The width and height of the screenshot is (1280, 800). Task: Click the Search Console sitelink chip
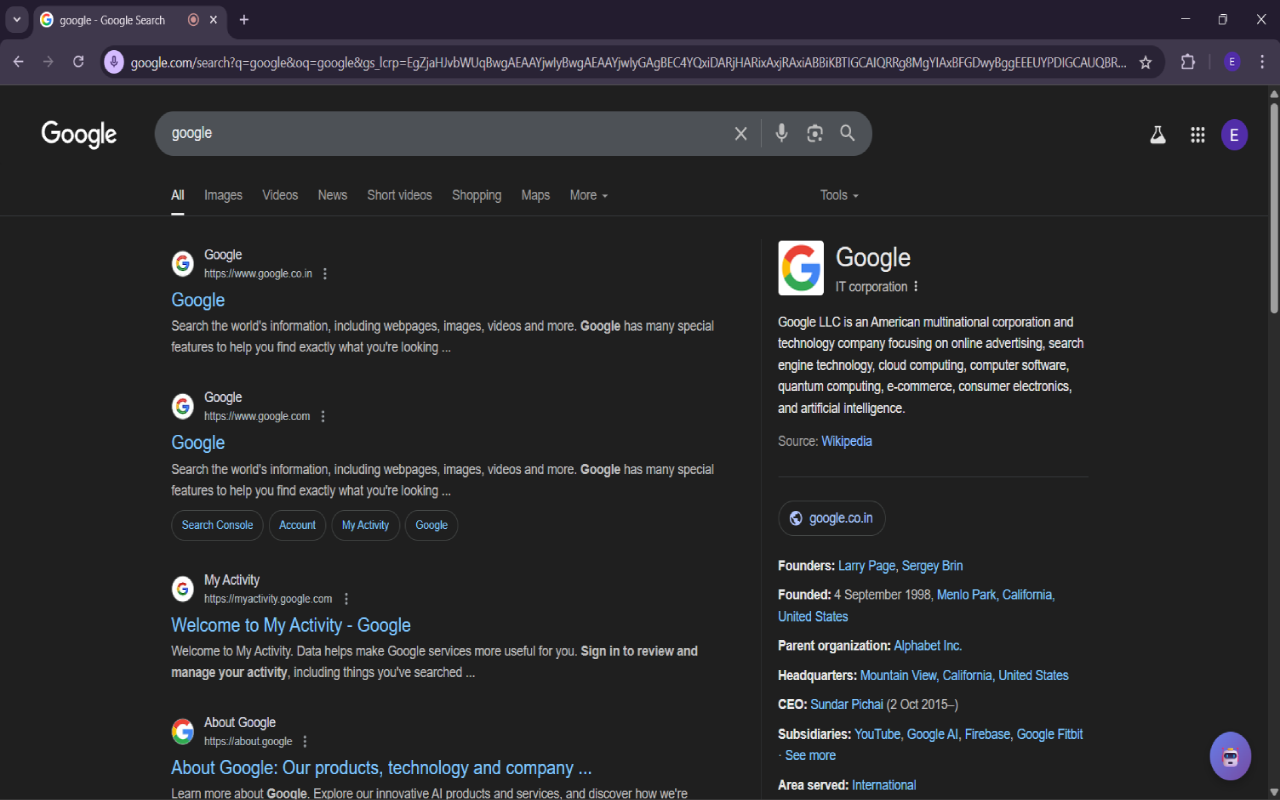(217, 525)
